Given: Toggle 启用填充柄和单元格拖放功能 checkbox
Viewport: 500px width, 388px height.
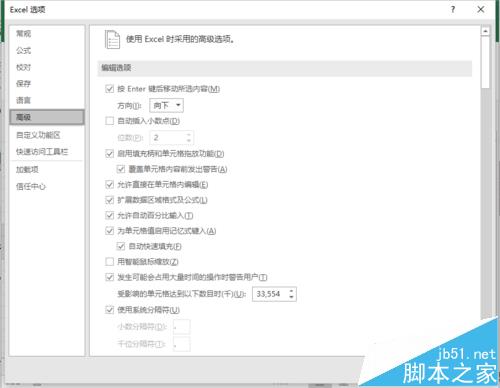Looking at the screenshot, I should (109, 153).
